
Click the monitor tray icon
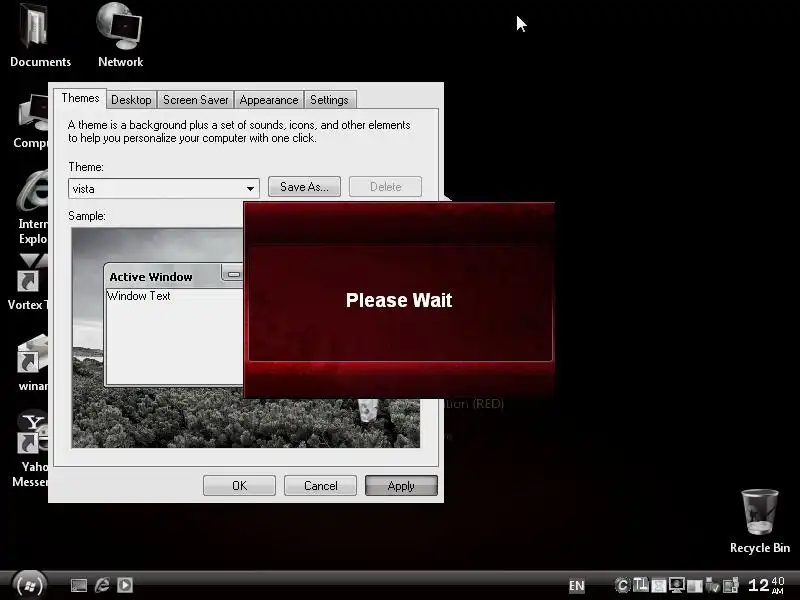(677, 585)
